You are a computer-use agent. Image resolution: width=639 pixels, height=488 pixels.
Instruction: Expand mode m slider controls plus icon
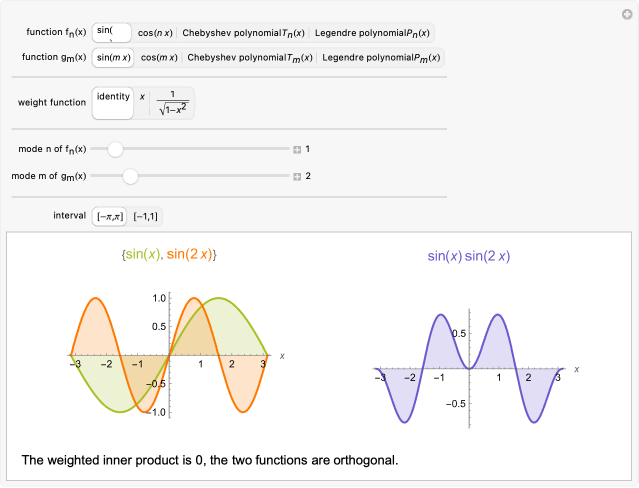pos(297,176)
